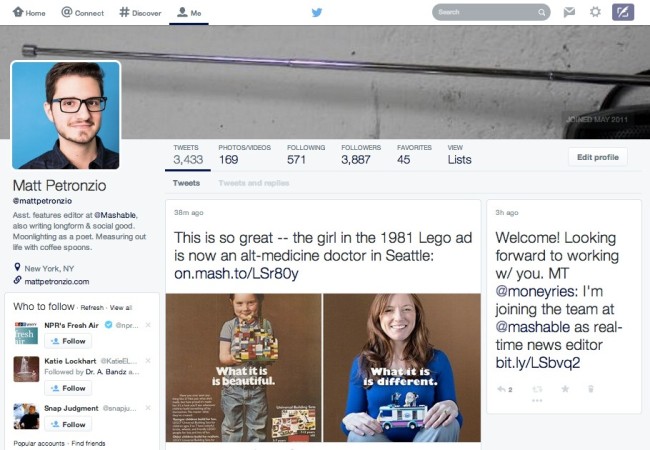Image resolution: width=650 pixels, height=450 pixels.
Task: Open the Discover tab
Action: point(141,13)
